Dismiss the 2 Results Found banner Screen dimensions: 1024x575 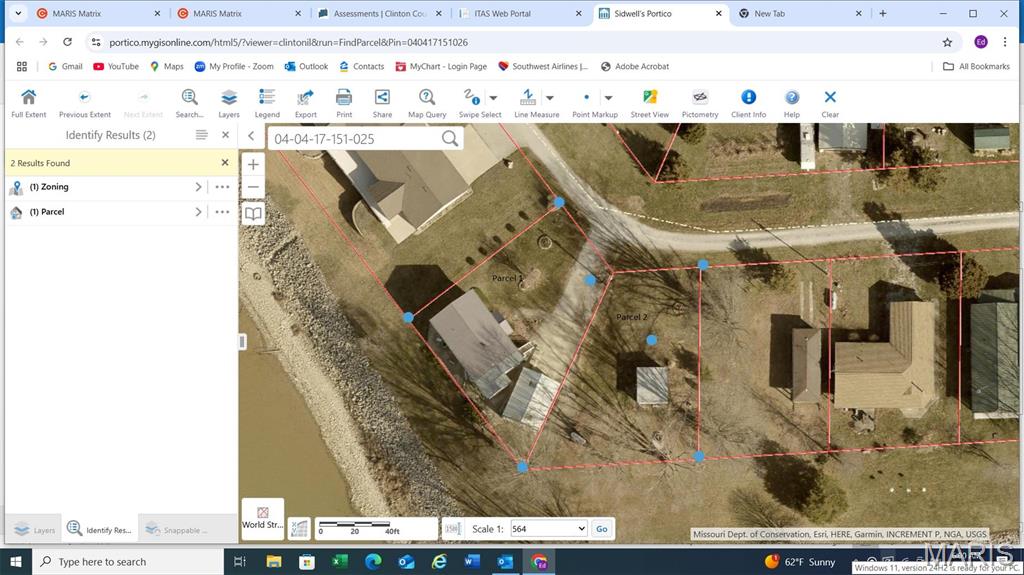pos(225,162)
